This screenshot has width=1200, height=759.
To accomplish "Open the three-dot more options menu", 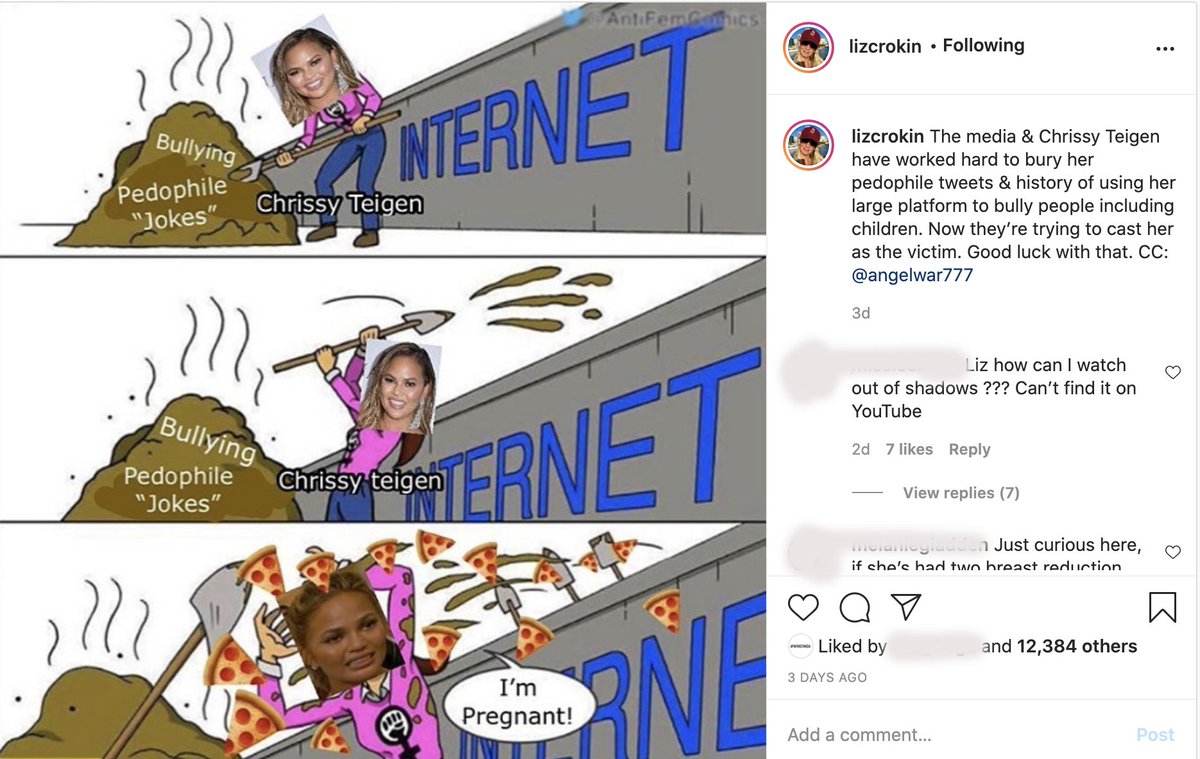I will click(x=1165, y=48).
